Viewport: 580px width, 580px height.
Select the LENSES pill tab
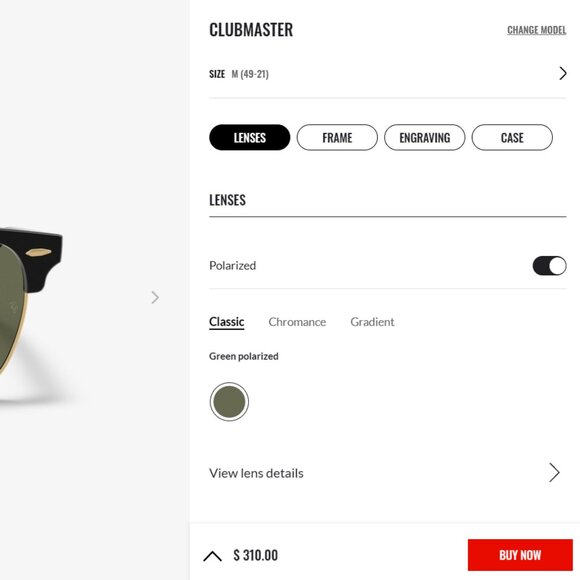pos(250,138)
